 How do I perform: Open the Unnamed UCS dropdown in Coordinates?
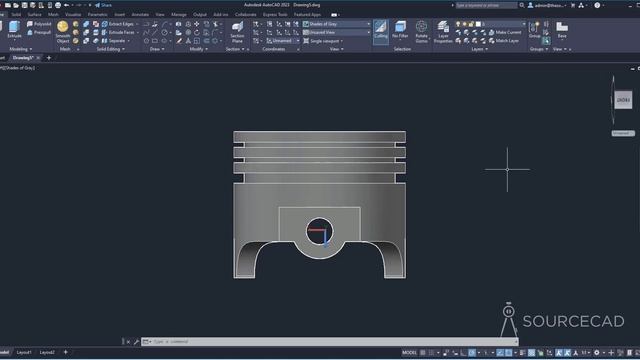pos(282,41)
